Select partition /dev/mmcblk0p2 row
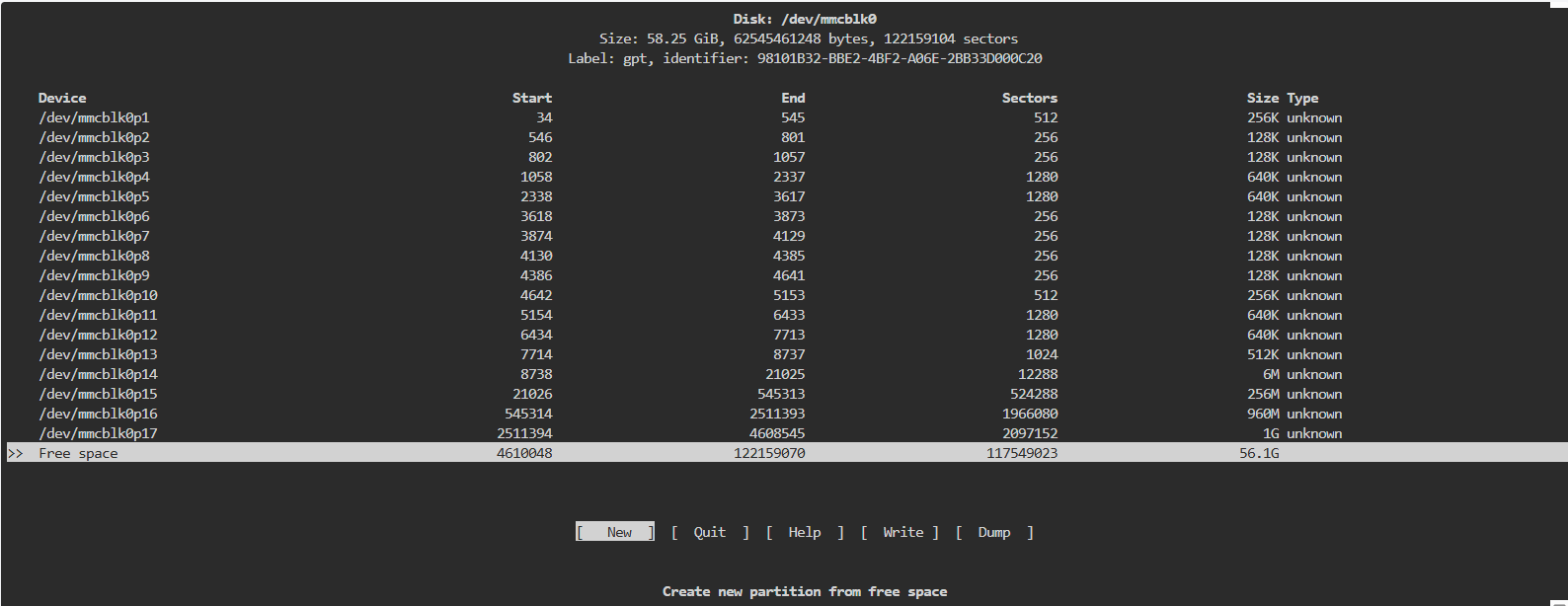 94,137
